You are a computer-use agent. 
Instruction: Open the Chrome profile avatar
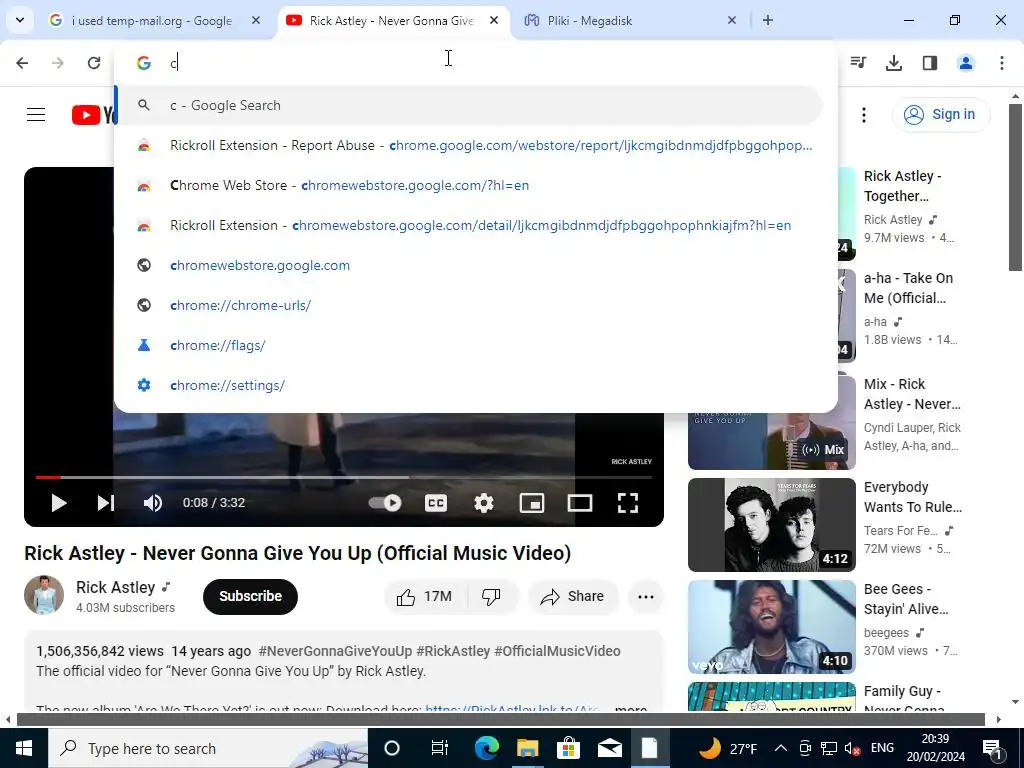tap(965, 63)
